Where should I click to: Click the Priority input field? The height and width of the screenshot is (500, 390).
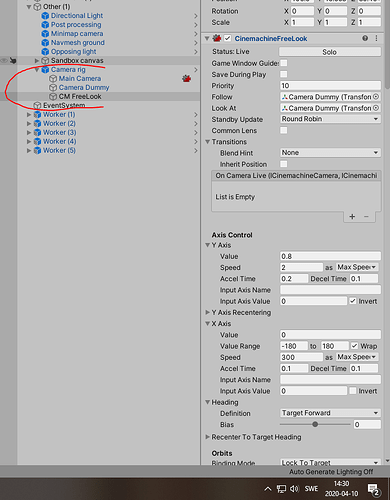point(330,86)
